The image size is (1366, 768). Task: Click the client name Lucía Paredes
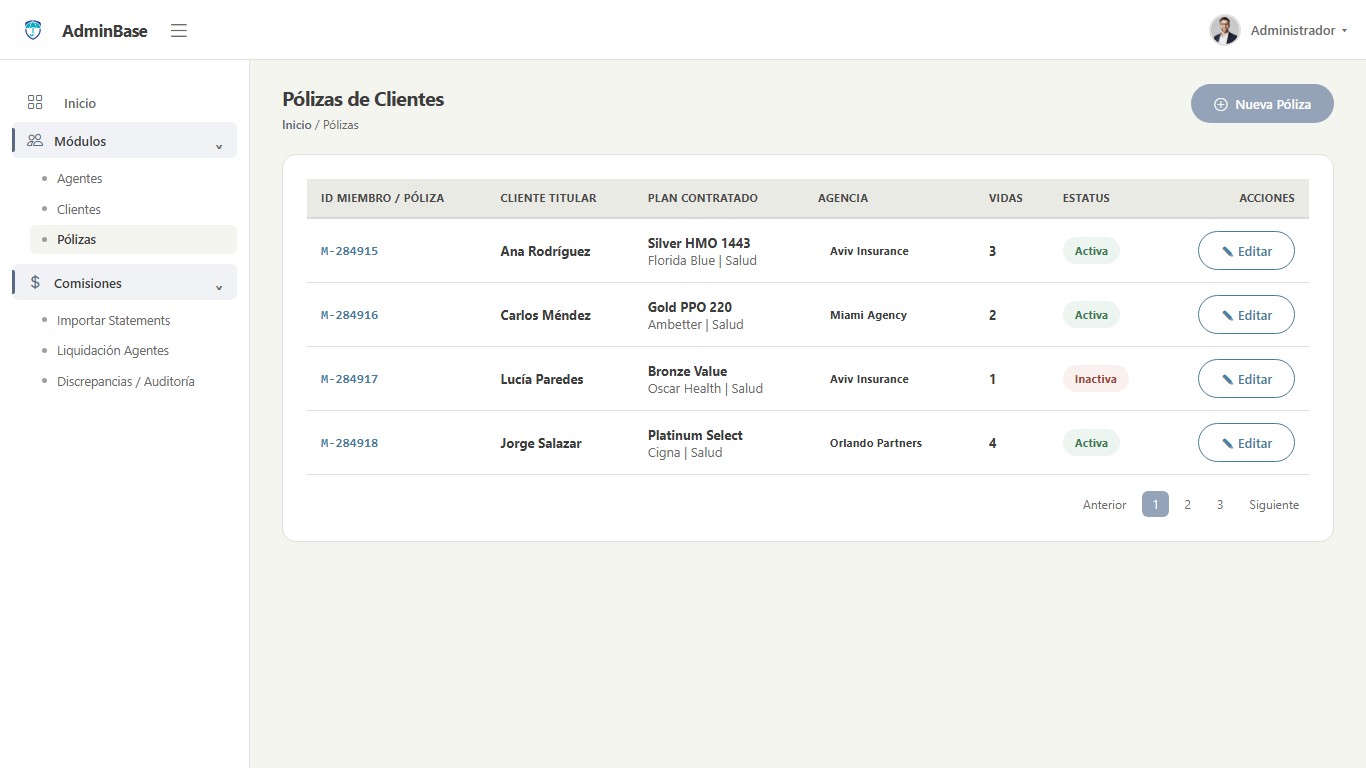pos(542,379)
